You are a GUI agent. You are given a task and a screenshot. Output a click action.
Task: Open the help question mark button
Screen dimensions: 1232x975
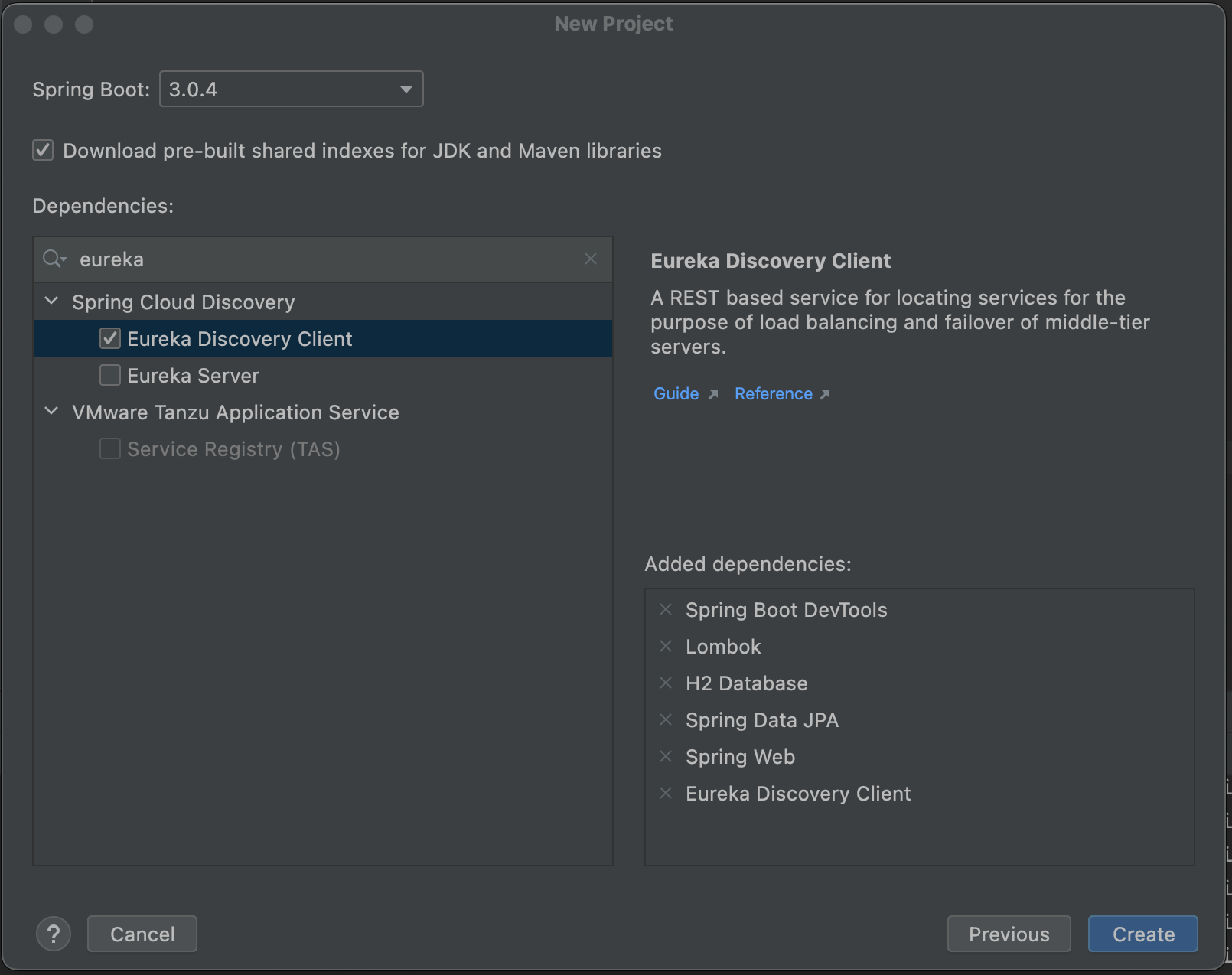tap(54, 934)
